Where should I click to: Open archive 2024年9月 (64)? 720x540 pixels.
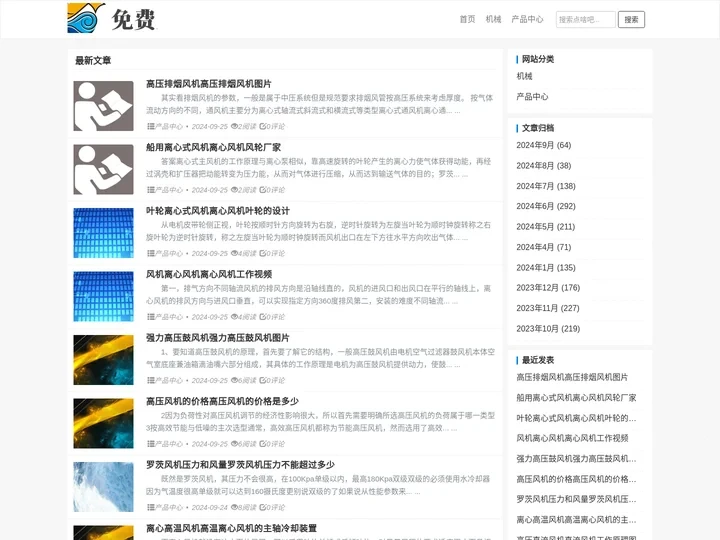coord(544,145)
